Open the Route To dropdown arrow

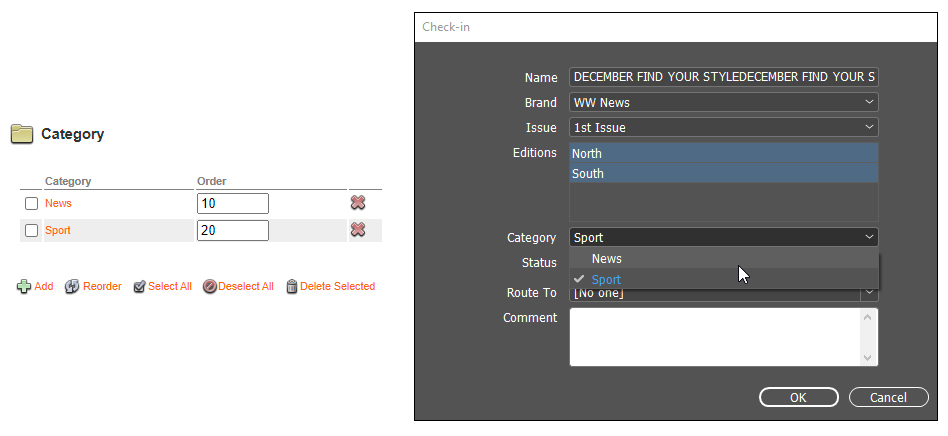pyautogui.click(x=869, y=293)
